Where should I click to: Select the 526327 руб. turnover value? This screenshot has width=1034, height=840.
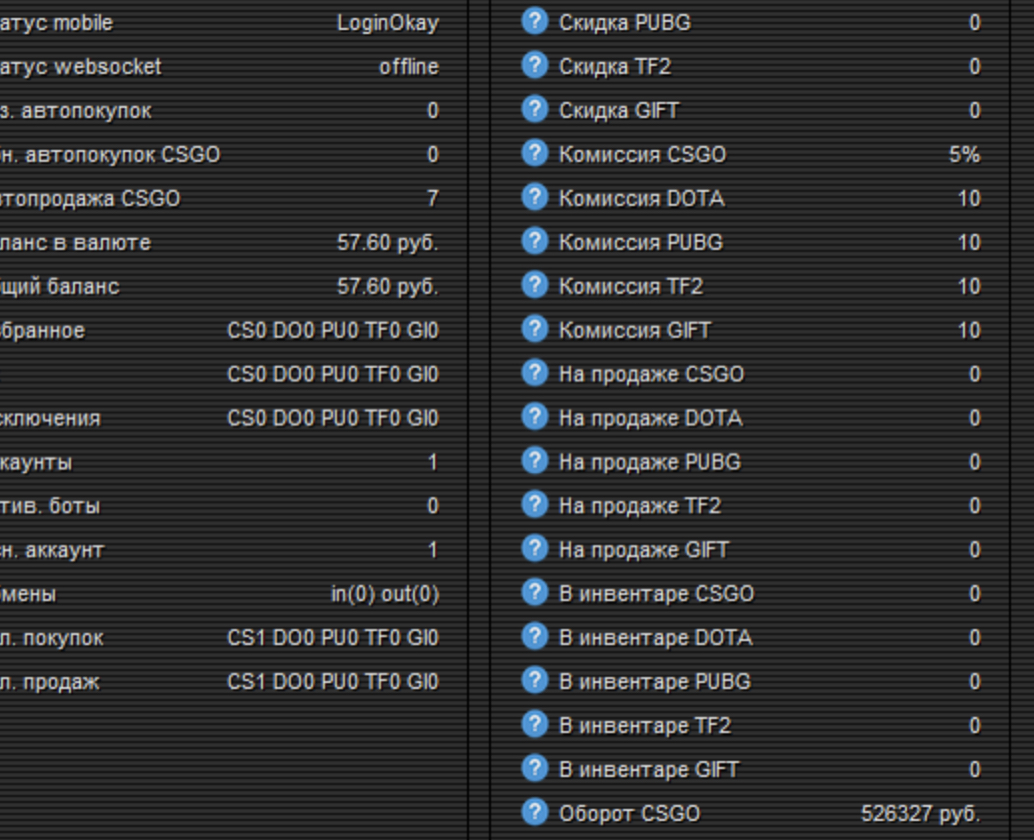click(x=920, y=814)
